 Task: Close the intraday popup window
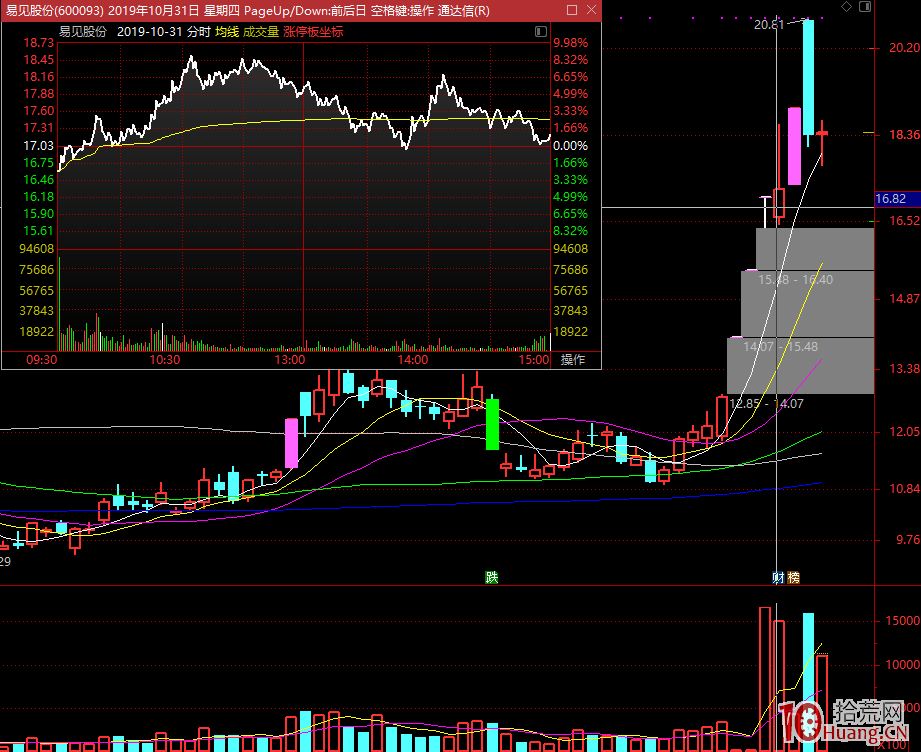click(x=590, y=10)
